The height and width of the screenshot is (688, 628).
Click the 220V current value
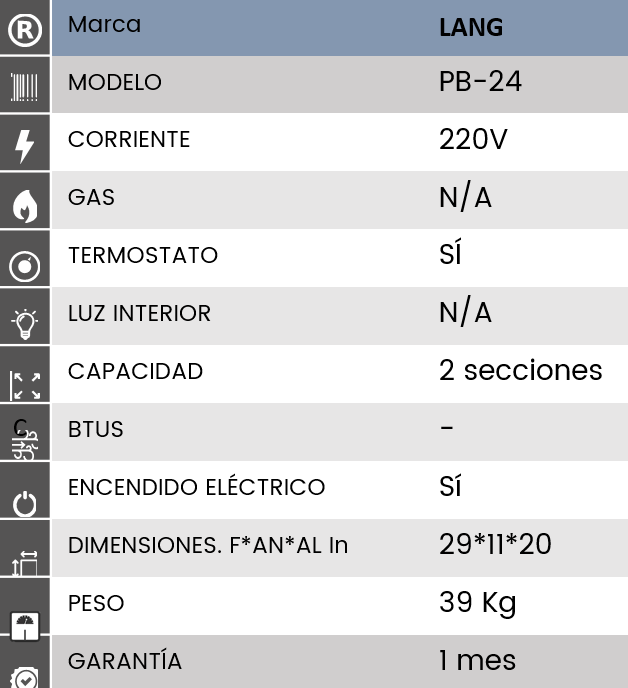click(x=473, y=140)
